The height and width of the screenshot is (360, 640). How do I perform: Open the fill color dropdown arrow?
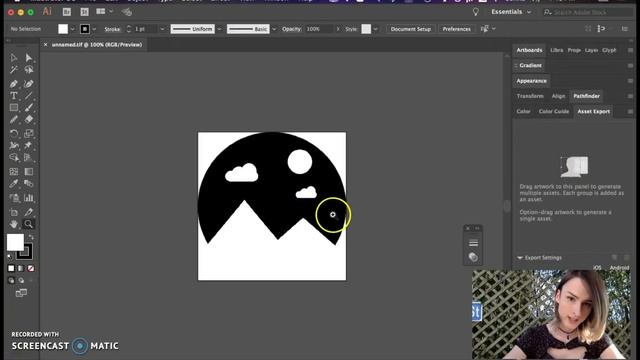[x=73, y=29]
